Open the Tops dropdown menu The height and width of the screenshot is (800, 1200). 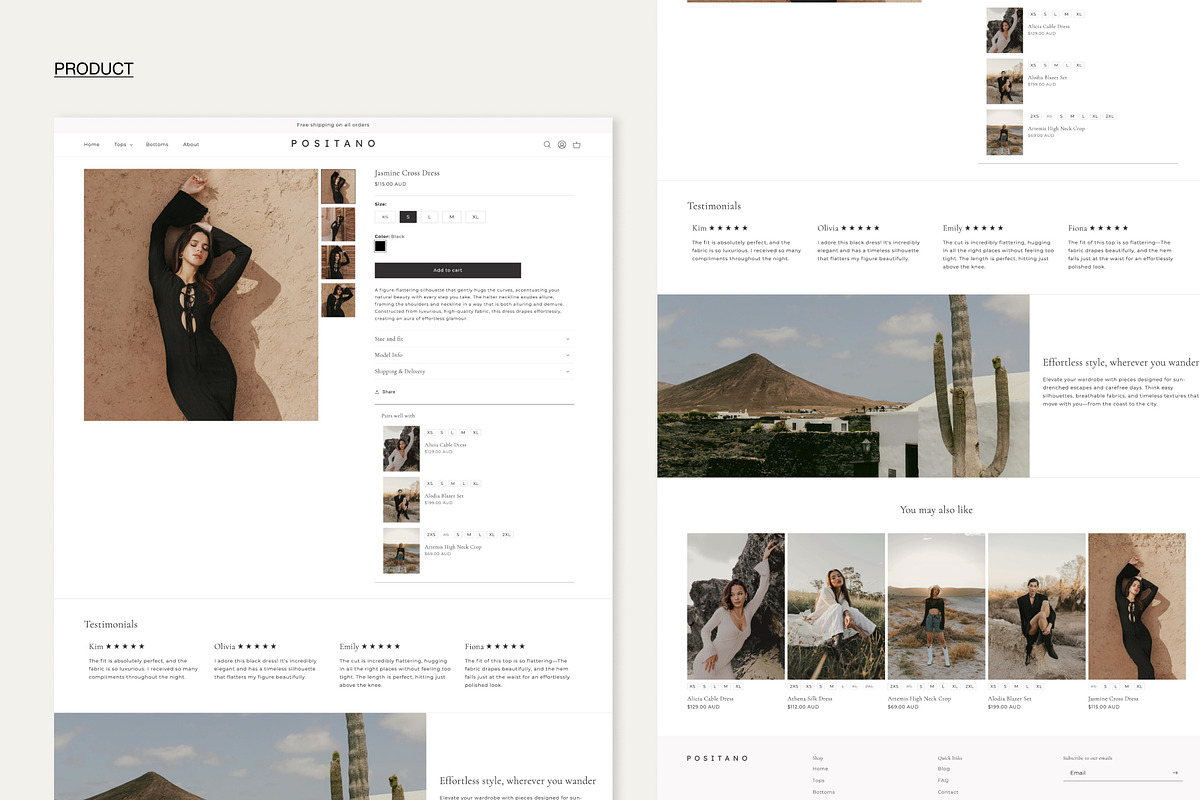[122, 145]
